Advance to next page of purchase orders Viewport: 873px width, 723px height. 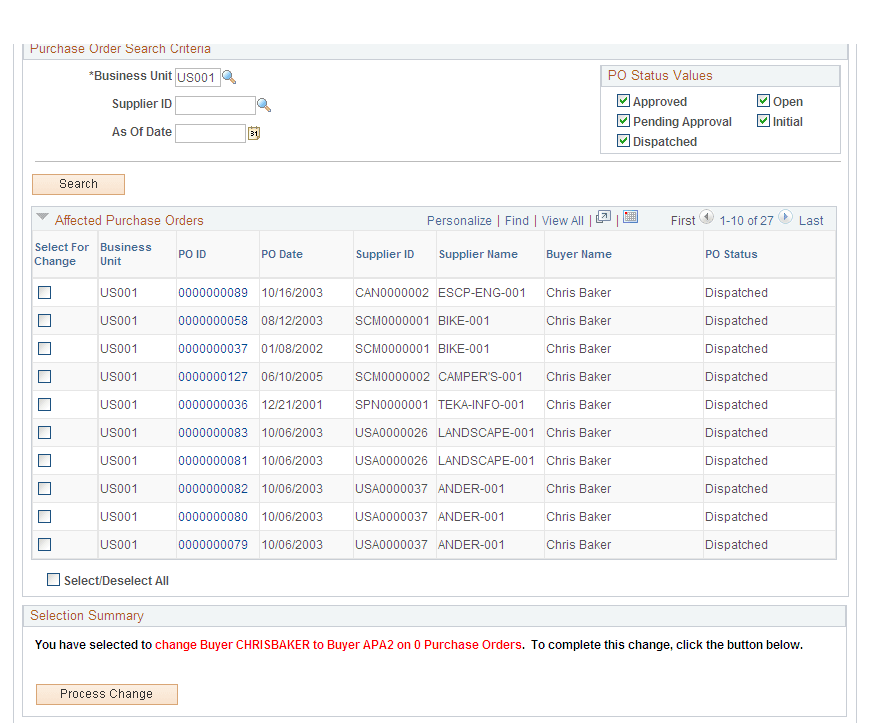point(786,217)
